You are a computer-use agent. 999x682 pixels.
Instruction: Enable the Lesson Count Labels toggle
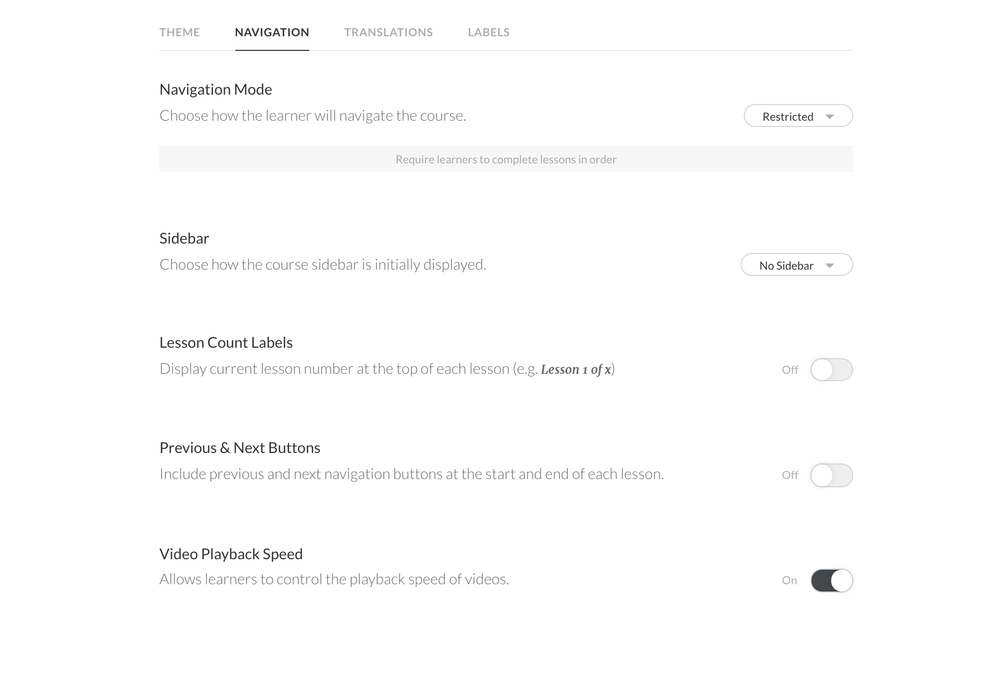pyautogui.click(x=831, y=370)
